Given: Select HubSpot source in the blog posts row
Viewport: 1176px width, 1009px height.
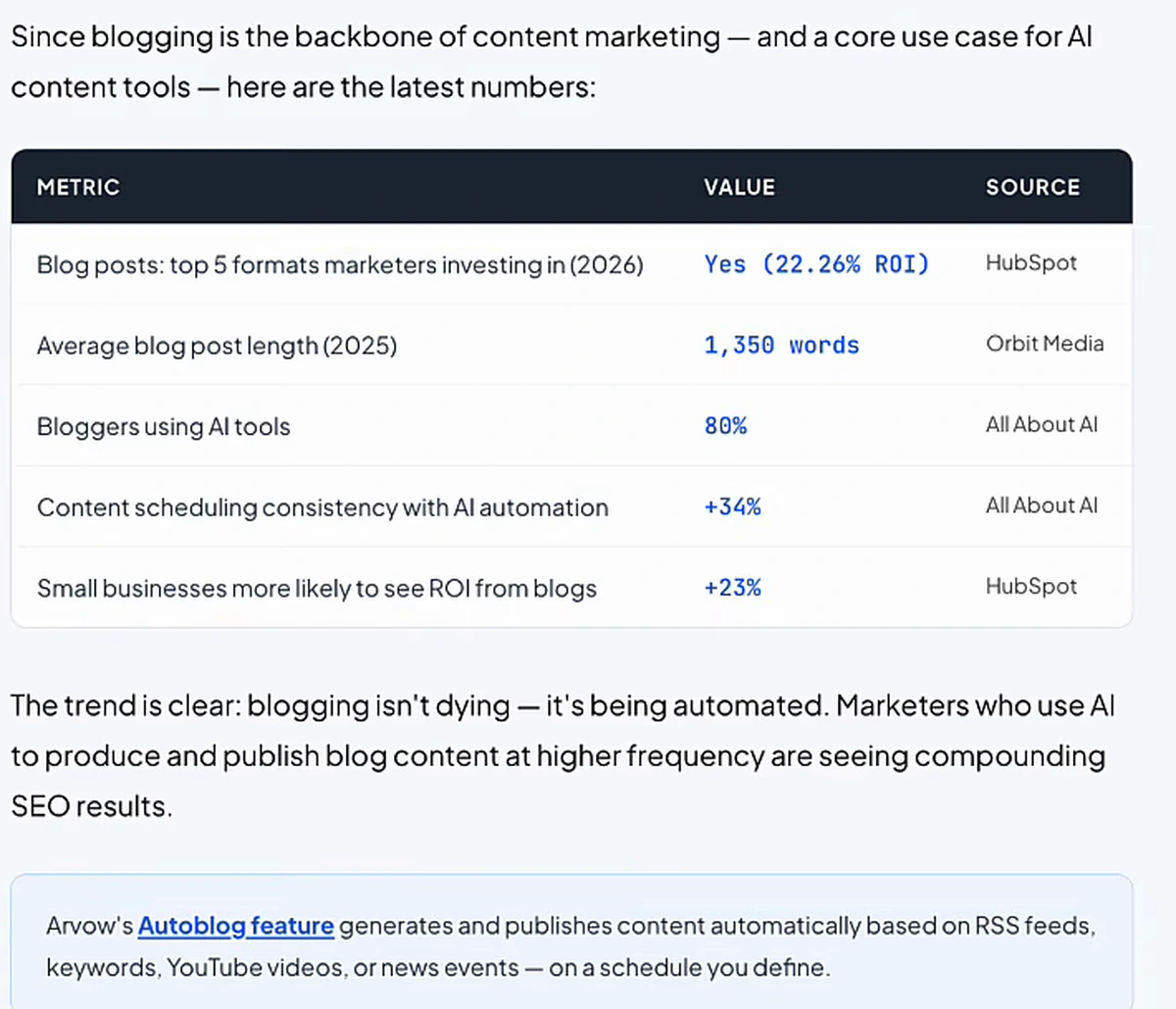Looking at the screenshot, I should point(1031,263).
